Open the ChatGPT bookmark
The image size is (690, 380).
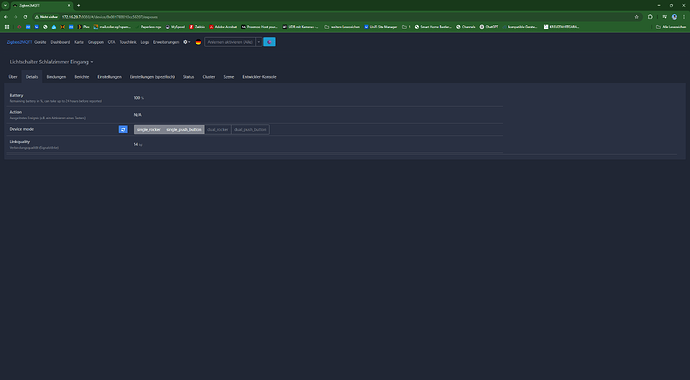pyautogui.click(x=489, y=27)
